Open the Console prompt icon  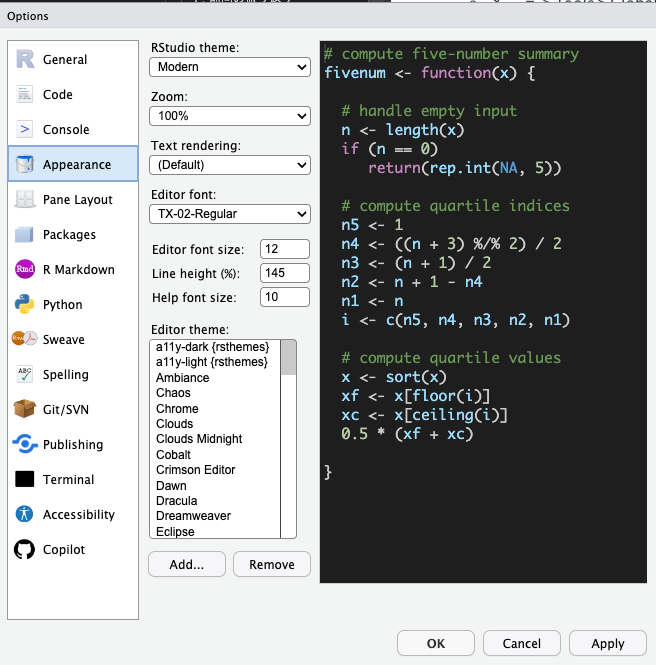pos(25,130)
